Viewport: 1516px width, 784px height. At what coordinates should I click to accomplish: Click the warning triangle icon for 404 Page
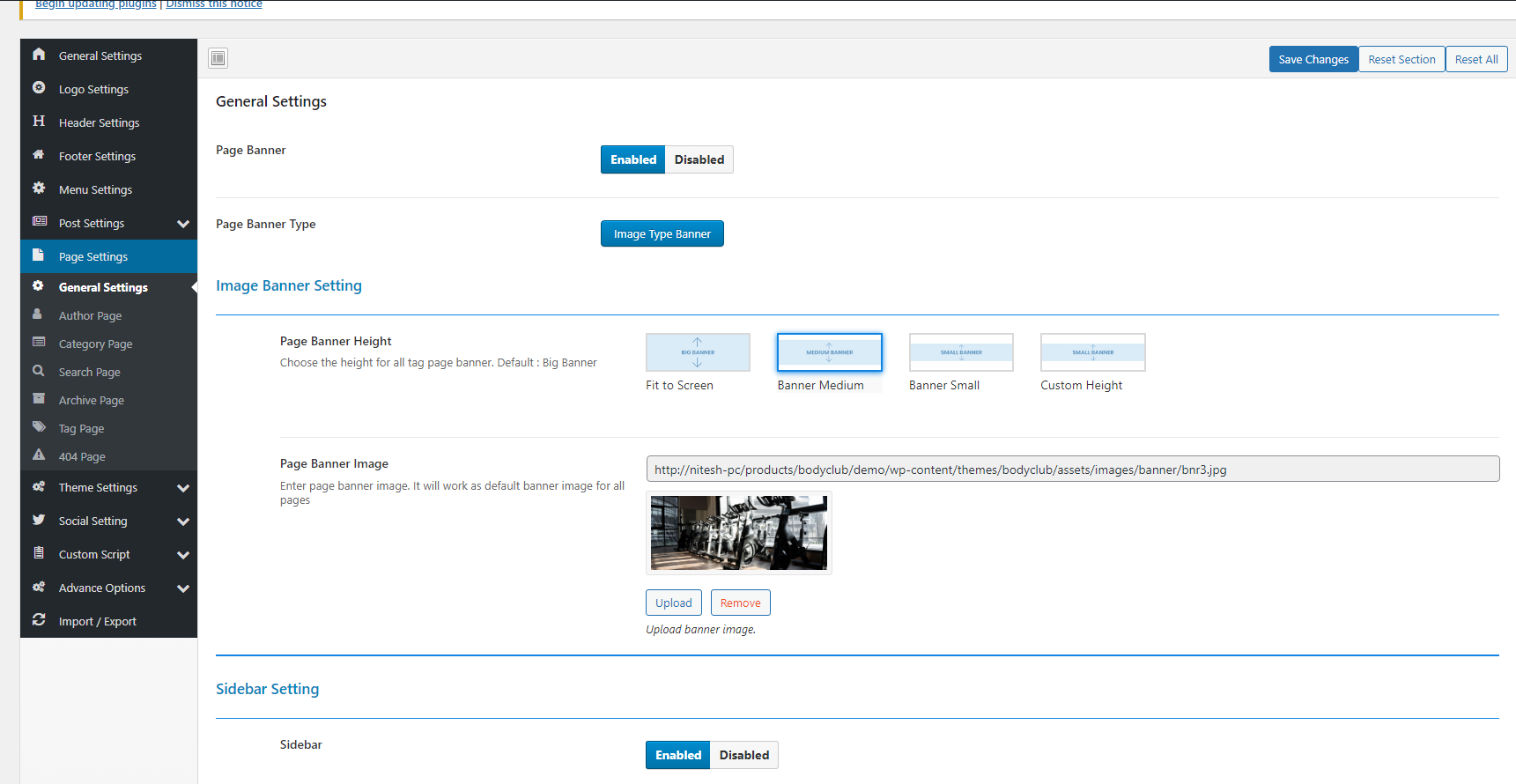39,455
